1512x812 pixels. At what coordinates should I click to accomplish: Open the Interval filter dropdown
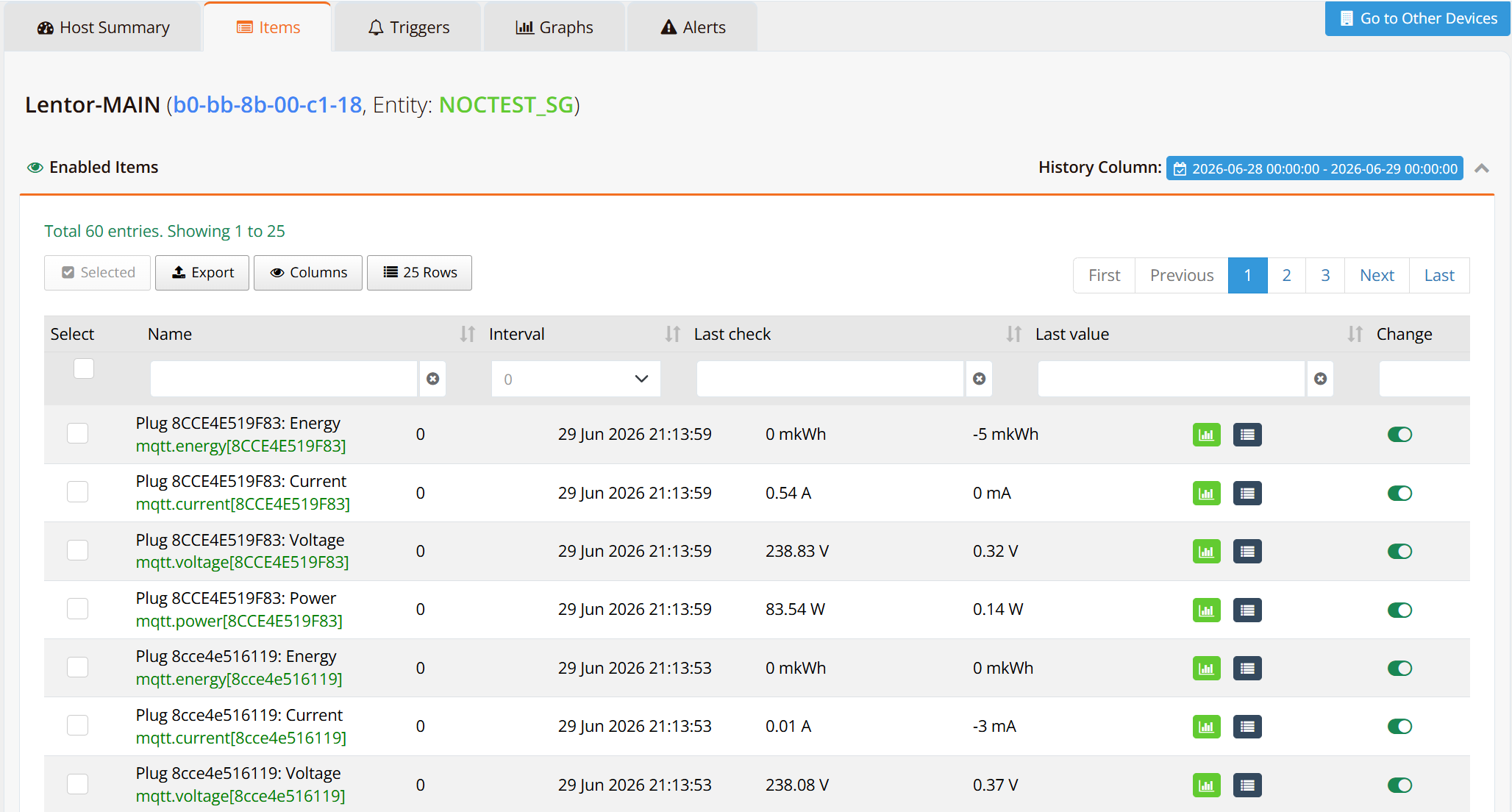[x=576, y=379]
